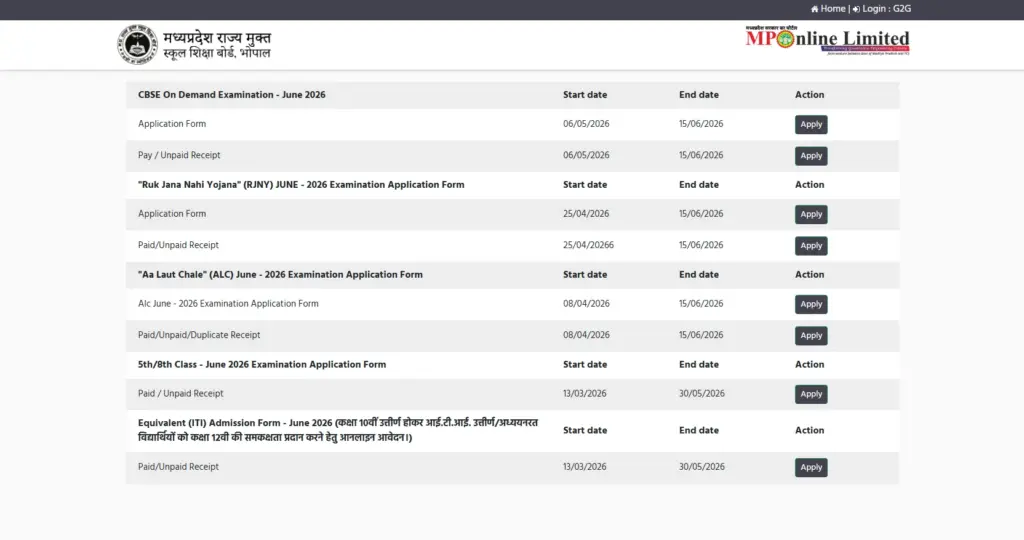
Task: Apply for Ruk Jana Nahi Application Form
Action: [x=811, y=215]
